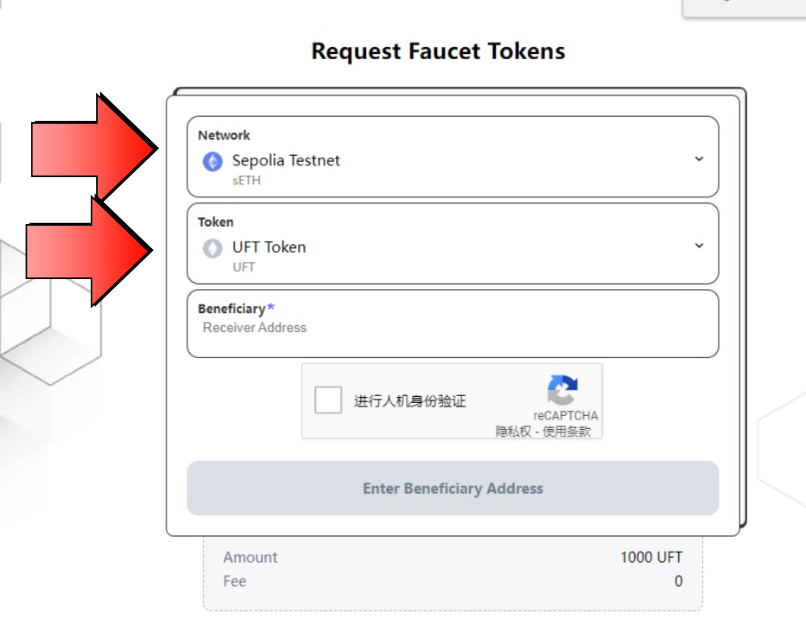Open the reCAPTCHA 隐私权 privacy link

(510, 432)
